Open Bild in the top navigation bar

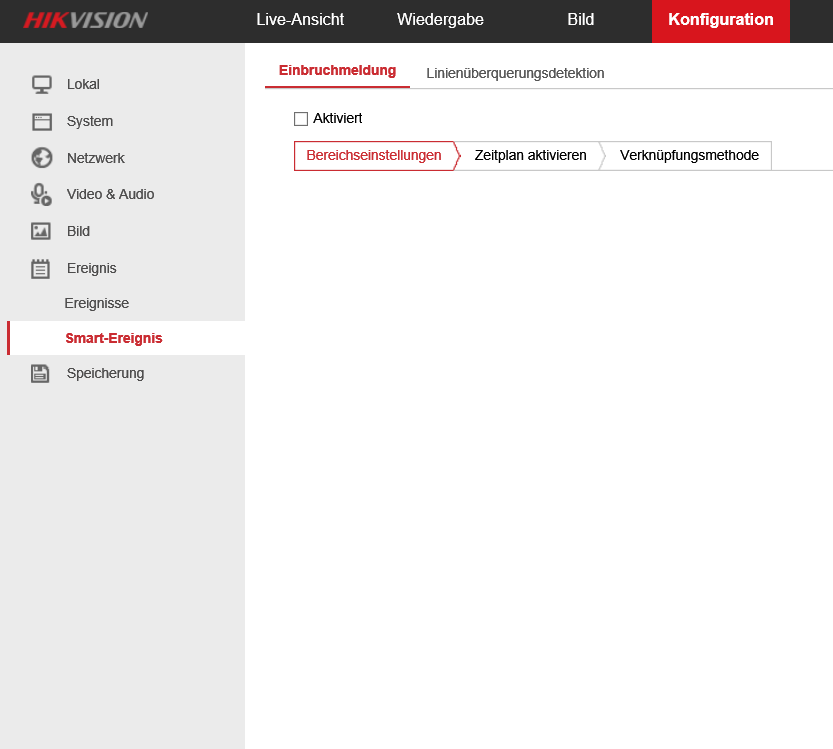580,20
